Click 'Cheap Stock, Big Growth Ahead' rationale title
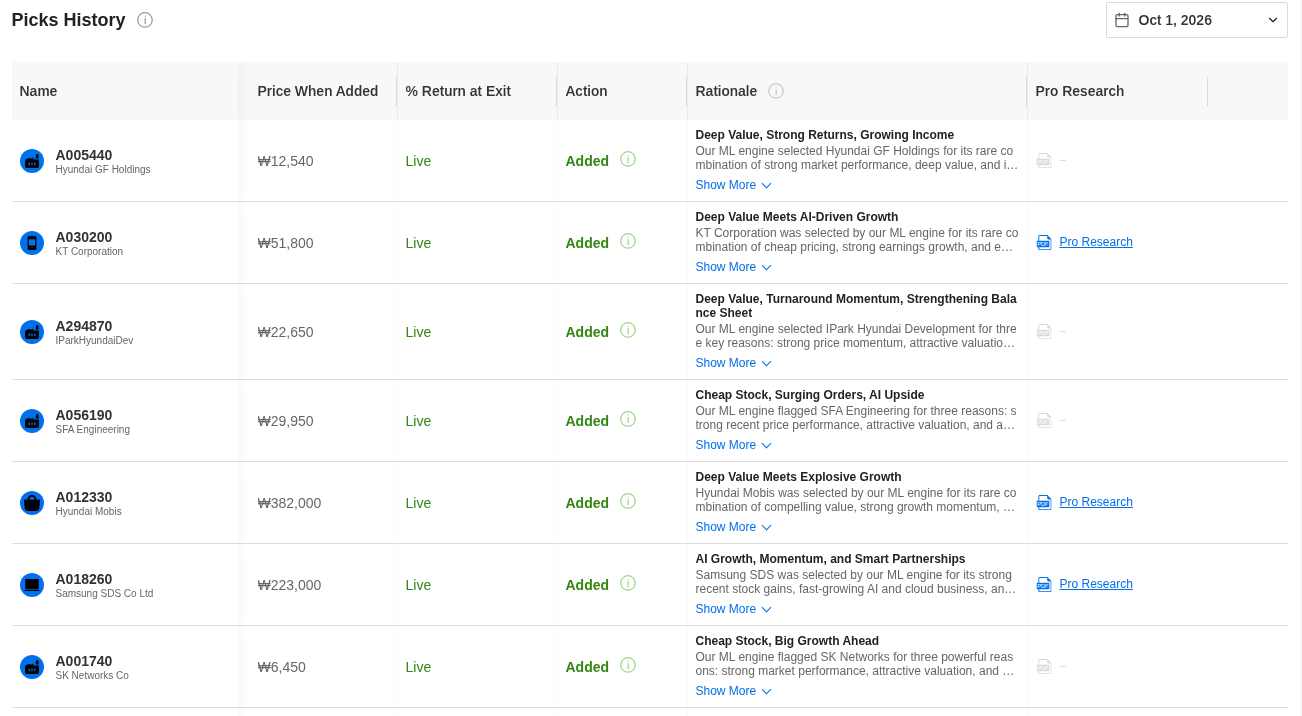 [787, 641]
